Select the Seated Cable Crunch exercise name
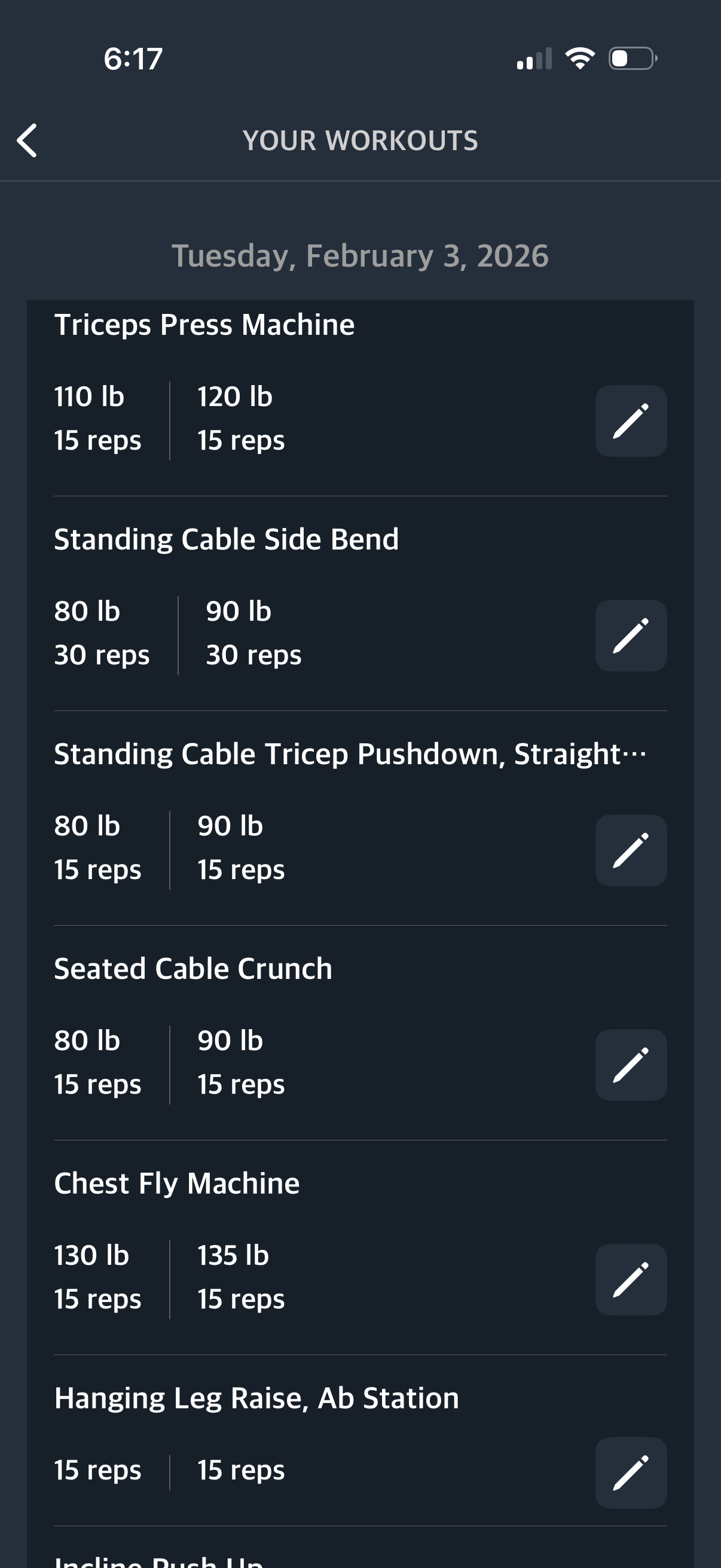The image size is (721, 1568). pos(194,968)
